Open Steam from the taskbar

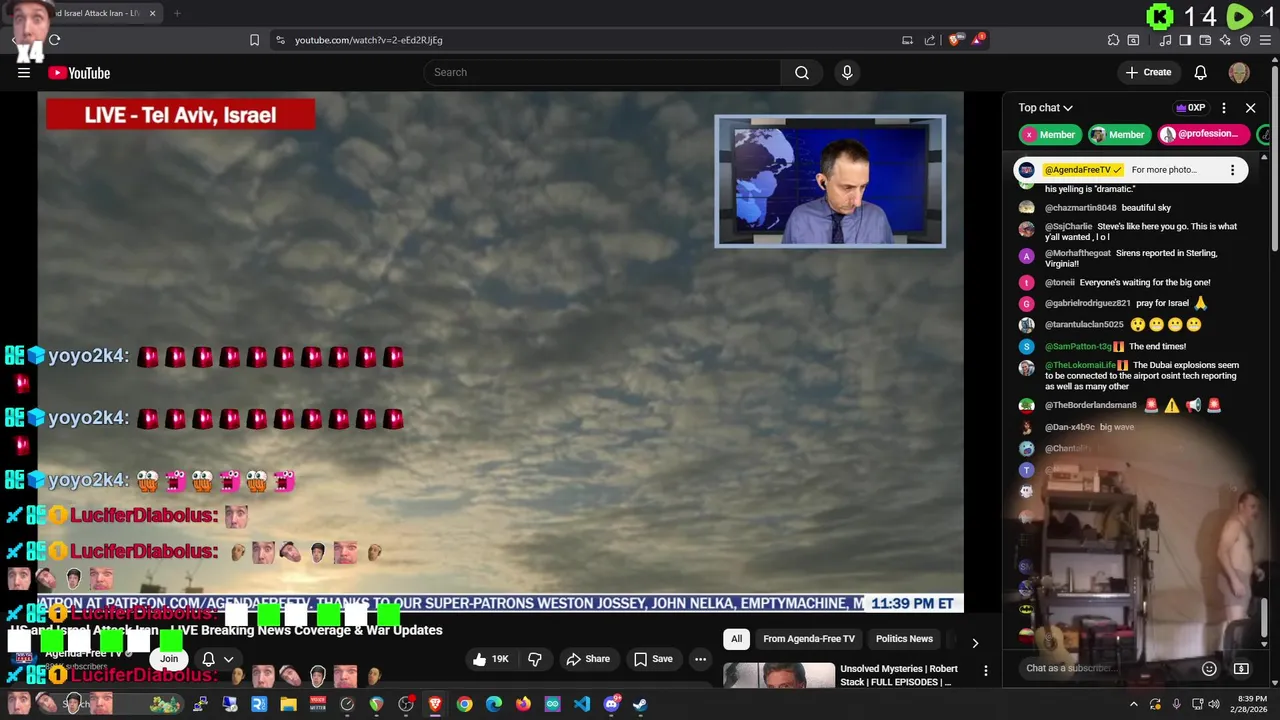click(x=640, y=704)
